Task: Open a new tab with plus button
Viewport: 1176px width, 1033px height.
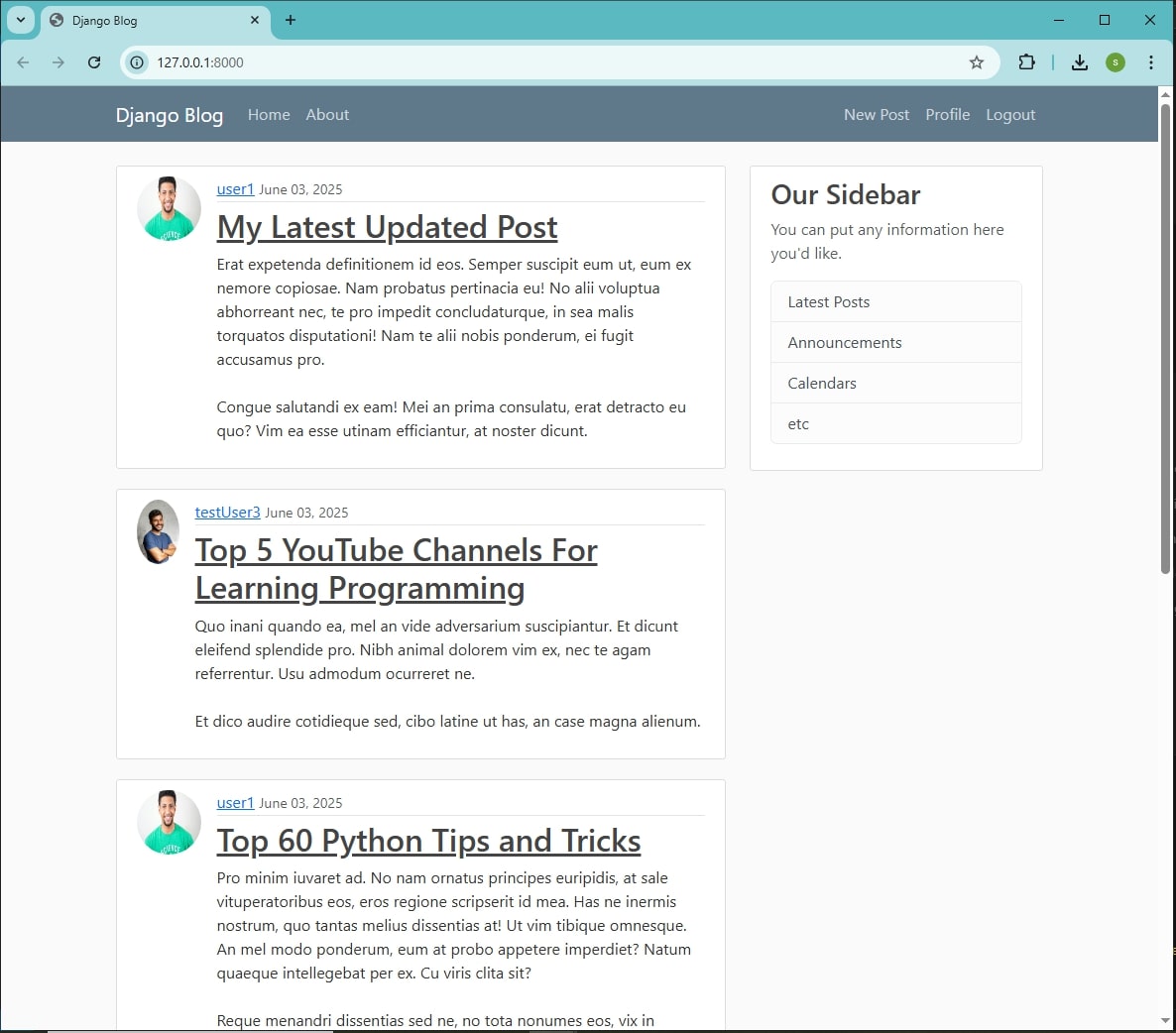Action: point(291,20)
